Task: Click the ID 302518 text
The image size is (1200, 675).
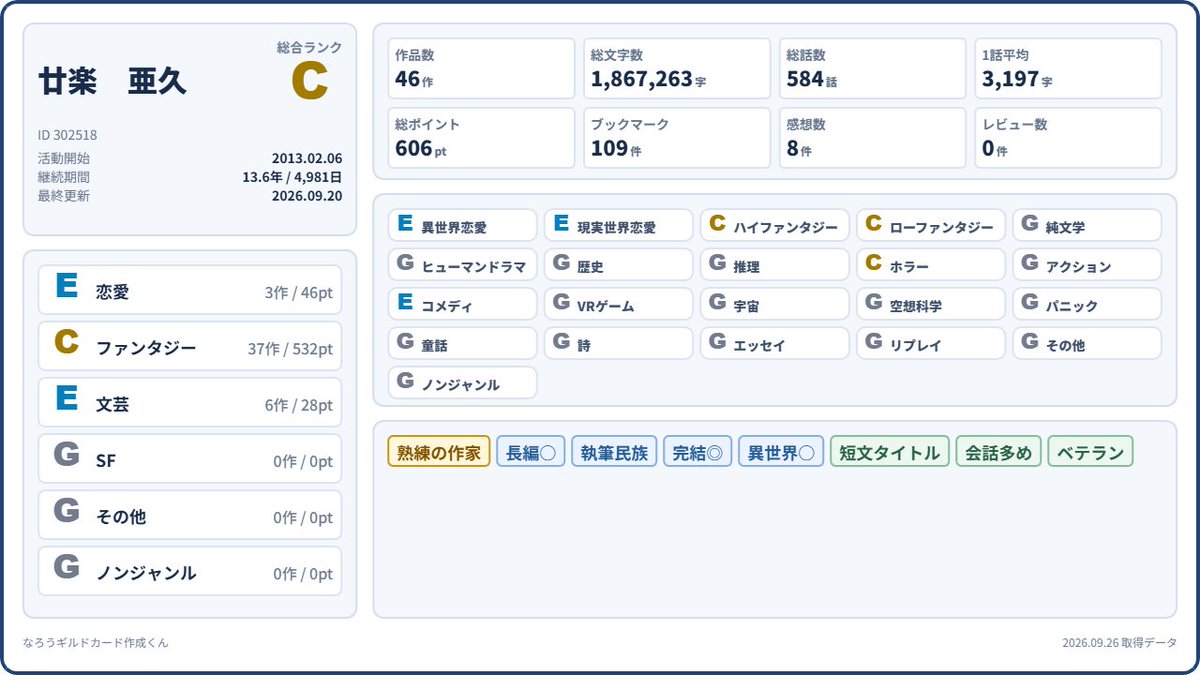Action: (67, 135)
